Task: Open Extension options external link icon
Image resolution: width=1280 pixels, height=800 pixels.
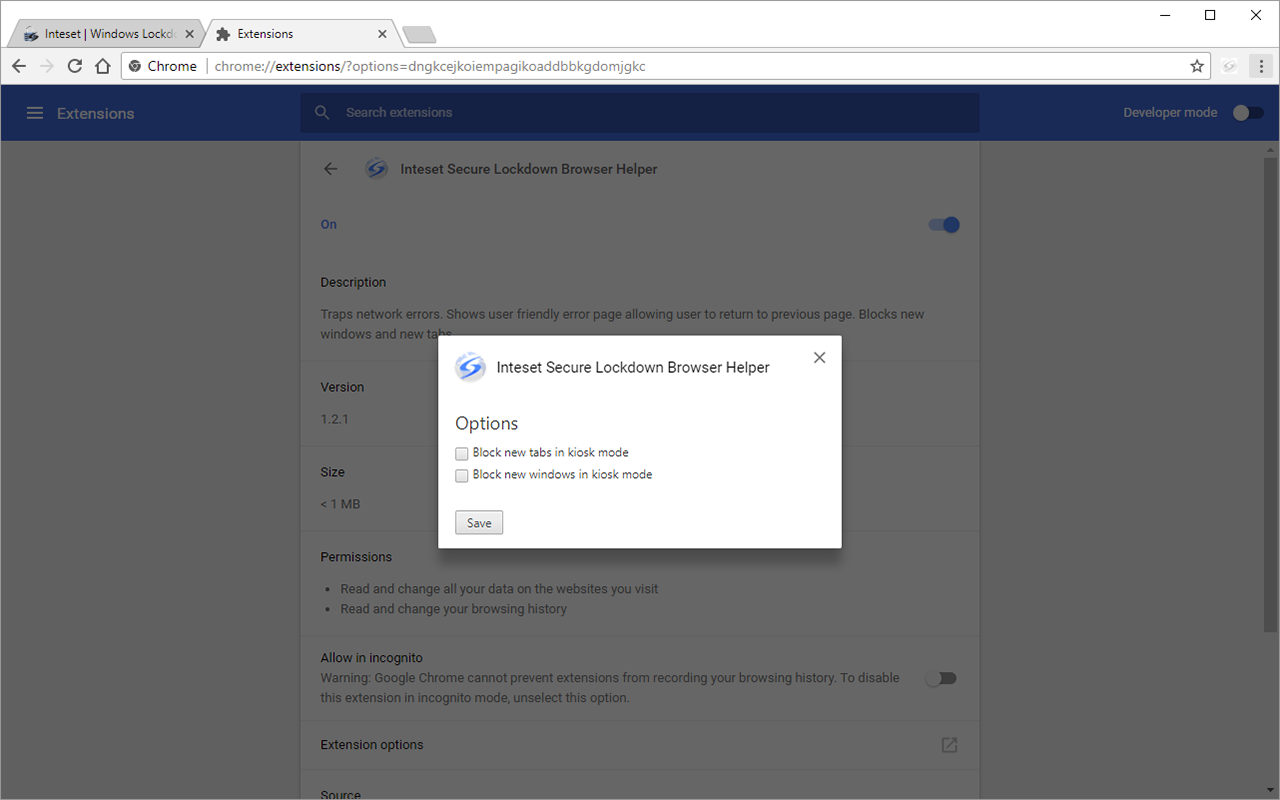Action: pyautogui.click(x=949, y=745)
